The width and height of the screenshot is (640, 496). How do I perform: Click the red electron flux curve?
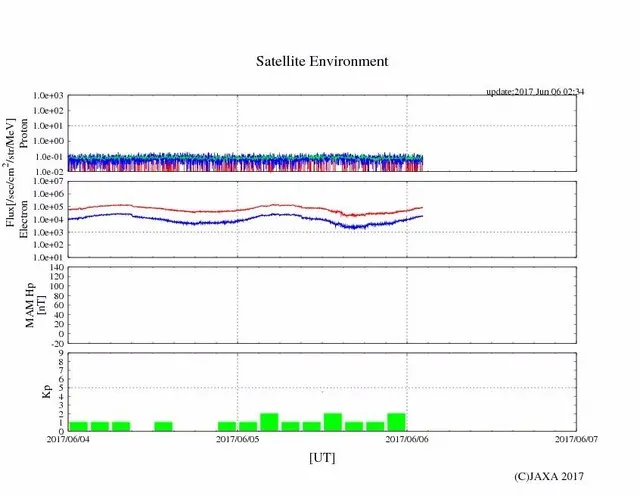[245, 209]
